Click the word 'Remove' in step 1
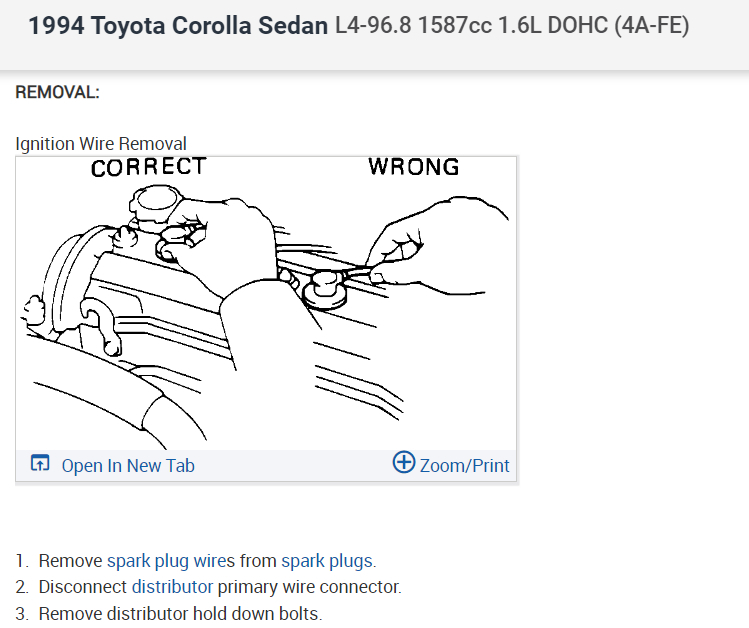Screen dimensions: 749x628 click(70, 561)
